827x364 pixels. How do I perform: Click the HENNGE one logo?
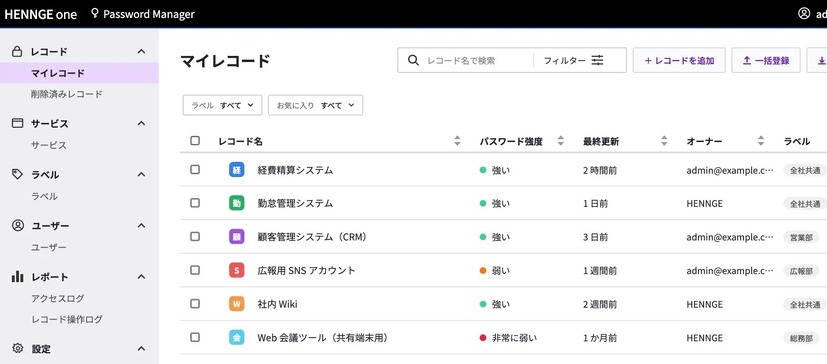tap(41, 14)
